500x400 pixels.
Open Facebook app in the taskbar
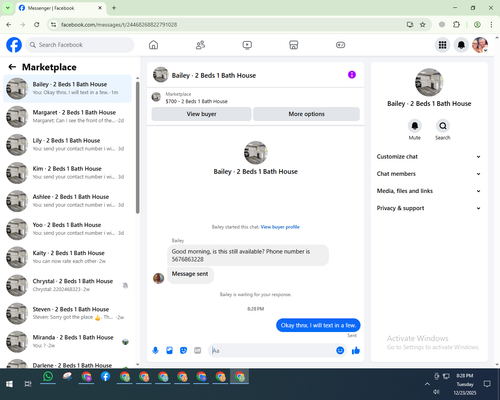click(106, 377)
